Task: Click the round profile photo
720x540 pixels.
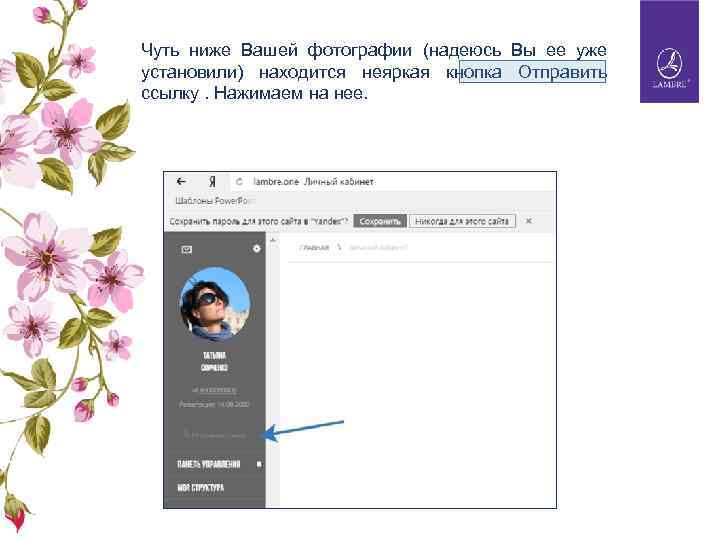Action: pos(215,304)
